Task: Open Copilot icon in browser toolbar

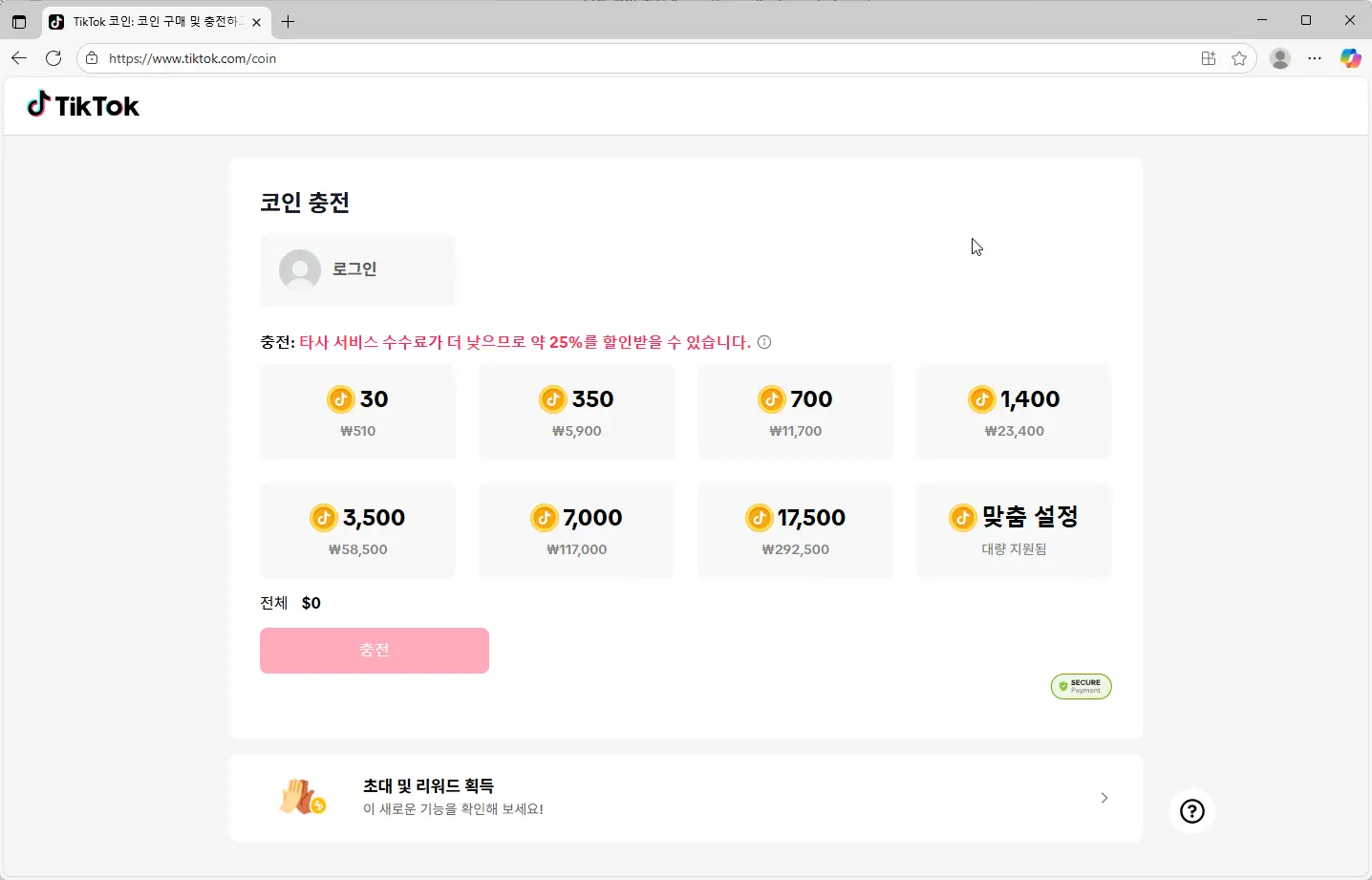Action: [x=1350, y=58]
